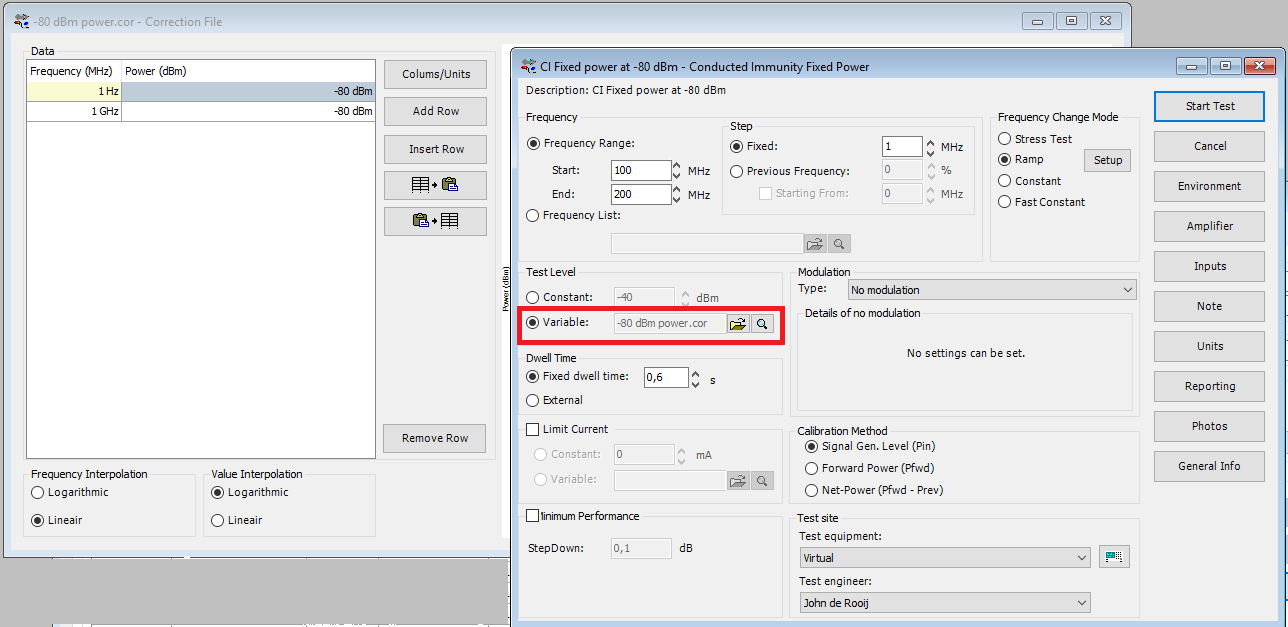Enable the Minimum Performance checkbox
Image resolution: width=1288 pixels, height=627 pixels.
[532, 516]
